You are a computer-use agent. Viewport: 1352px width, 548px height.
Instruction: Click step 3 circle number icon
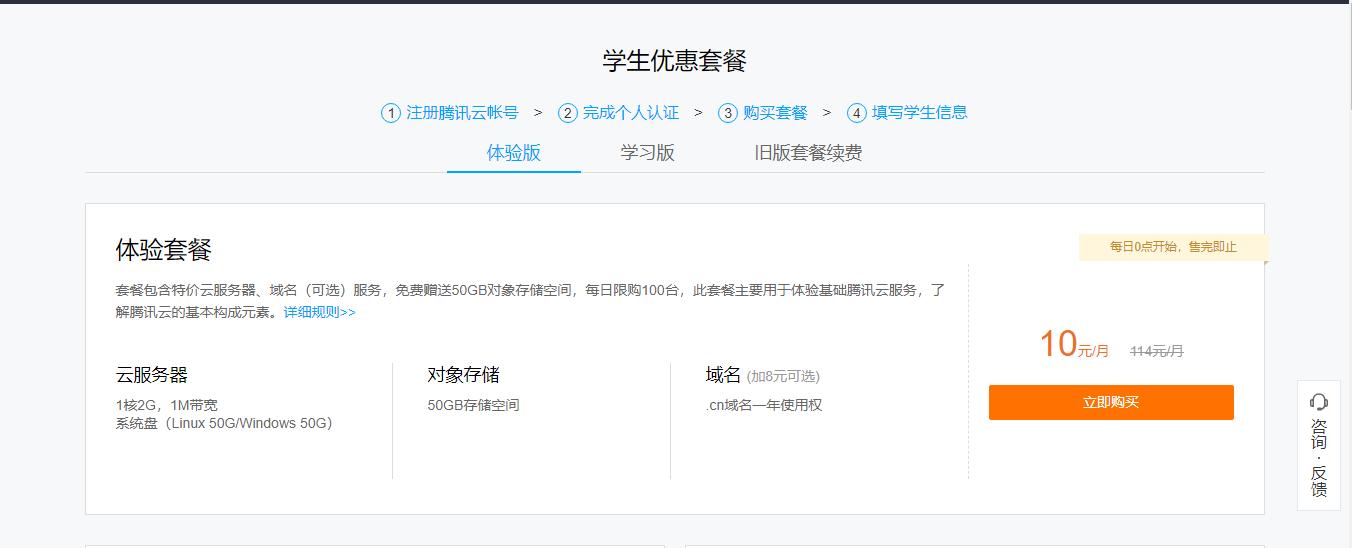(728, 113)
